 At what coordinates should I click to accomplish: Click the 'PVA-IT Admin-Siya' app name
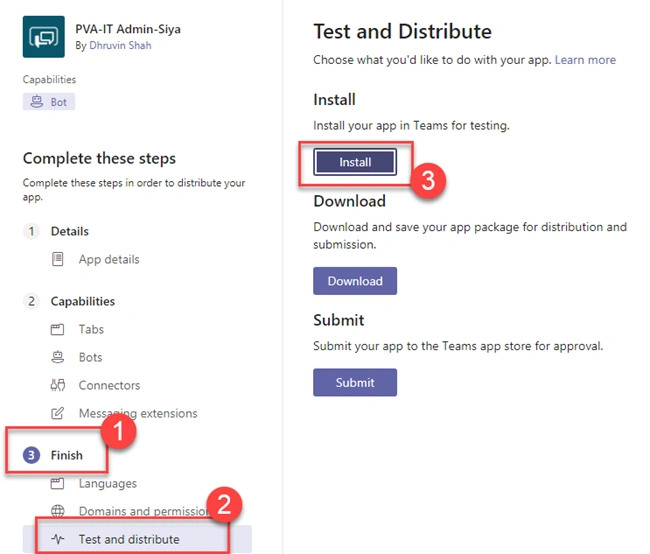[x=128, y=29]
